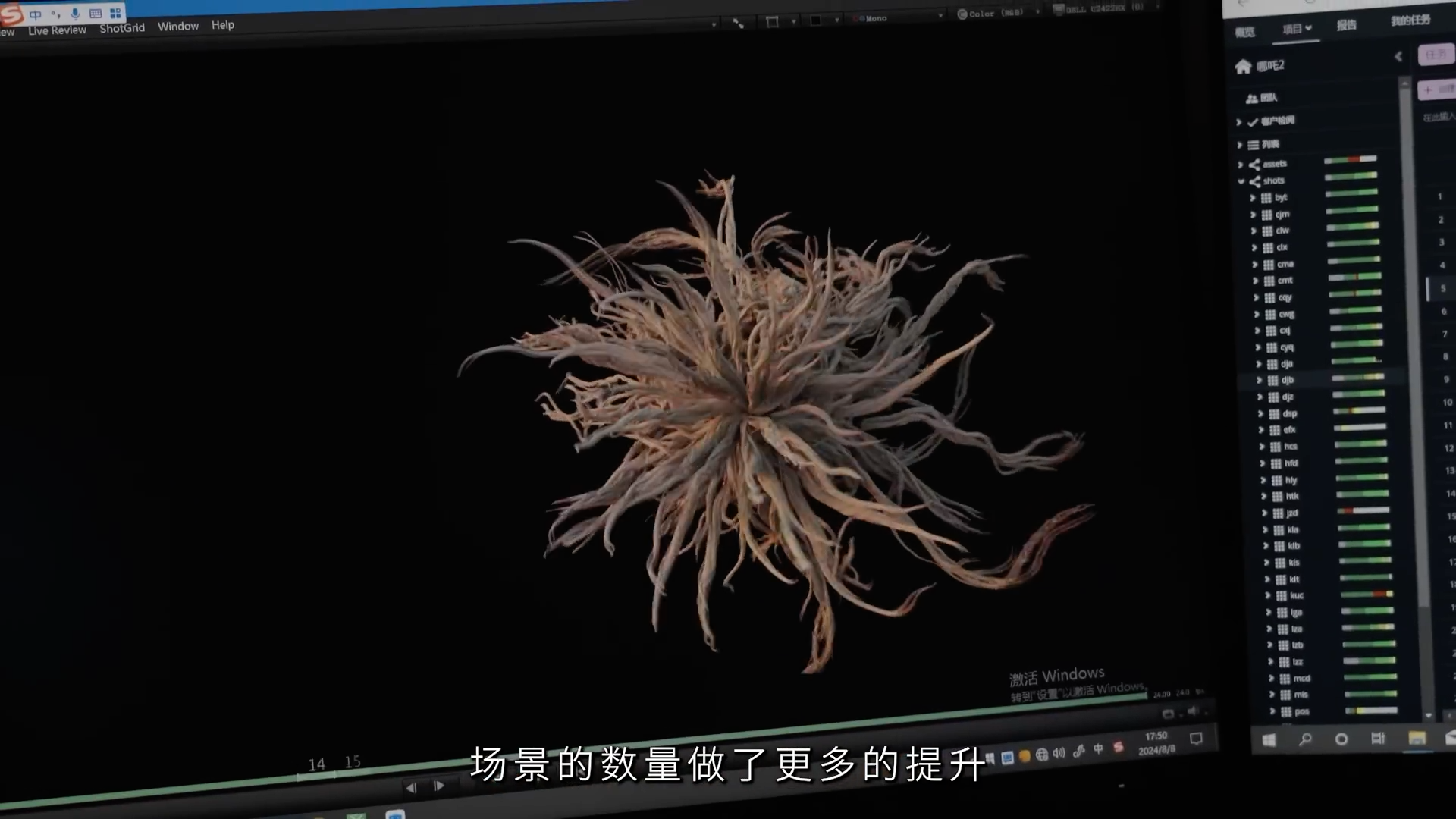Viewport: 1456px width, 819px height.
Task: Click the fullscreen arrows icon in viewer toolbar
Action: 738,23
